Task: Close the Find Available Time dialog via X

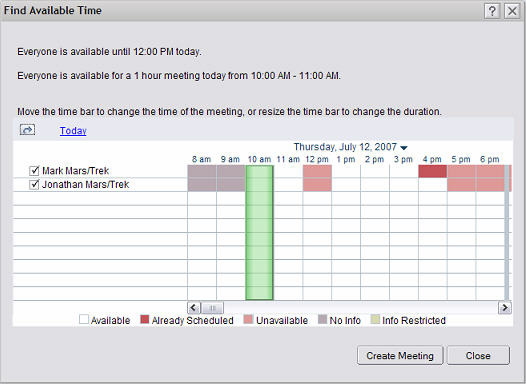Action: coord(512,11)
